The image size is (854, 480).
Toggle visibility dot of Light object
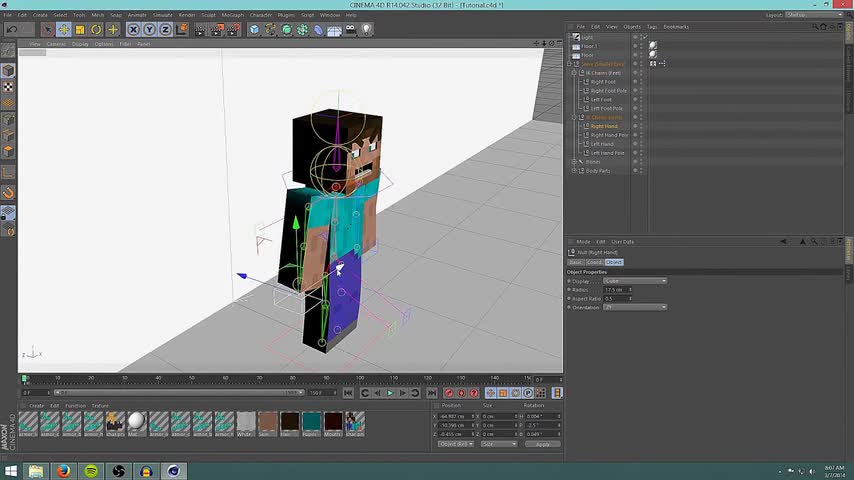click(x=635, y=37)
